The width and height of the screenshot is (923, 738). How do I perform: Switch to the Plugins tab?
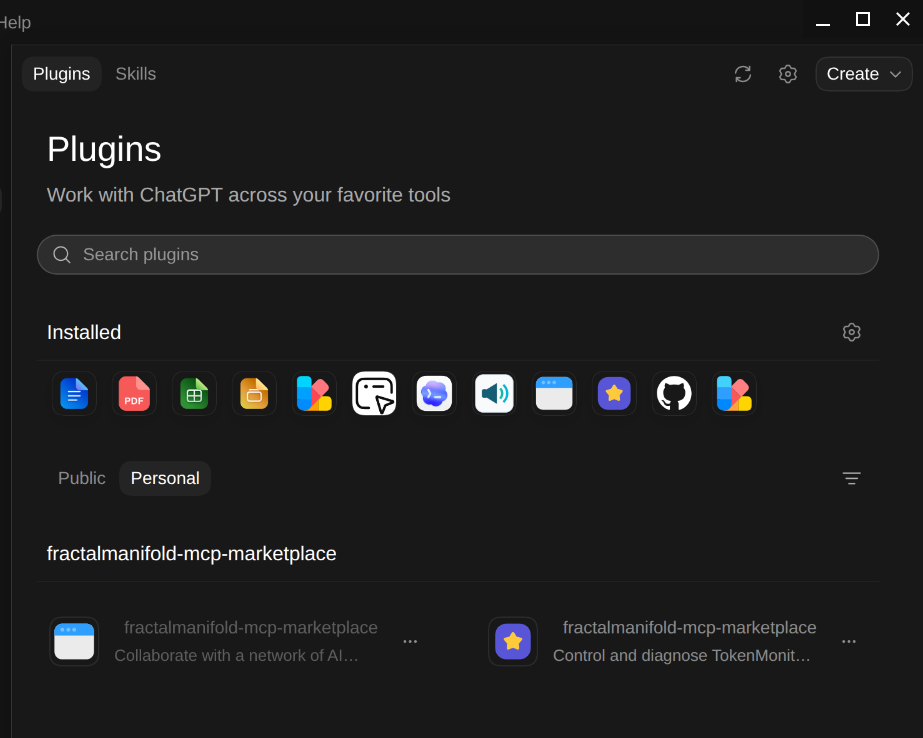[x=62, y=74]
